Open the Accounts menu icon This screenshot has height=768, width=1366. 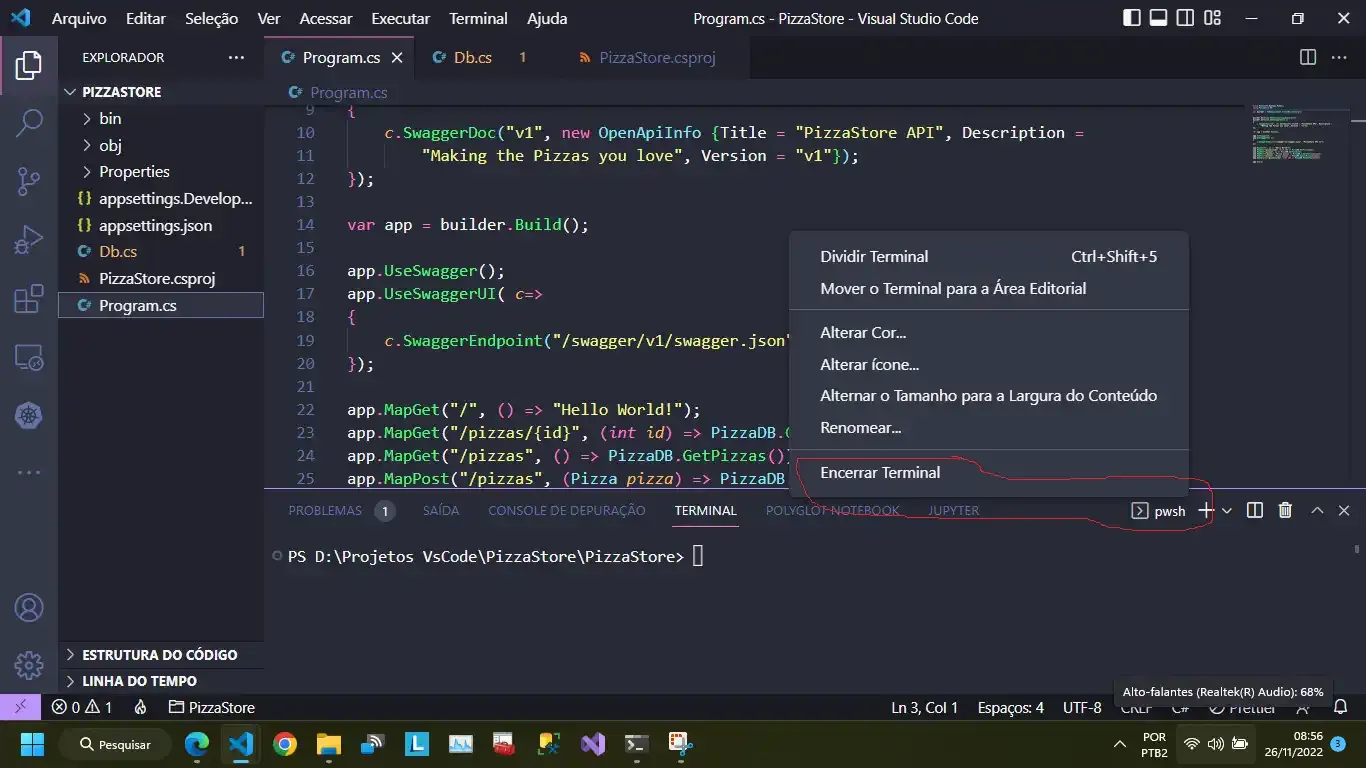(x=29, y=607)
